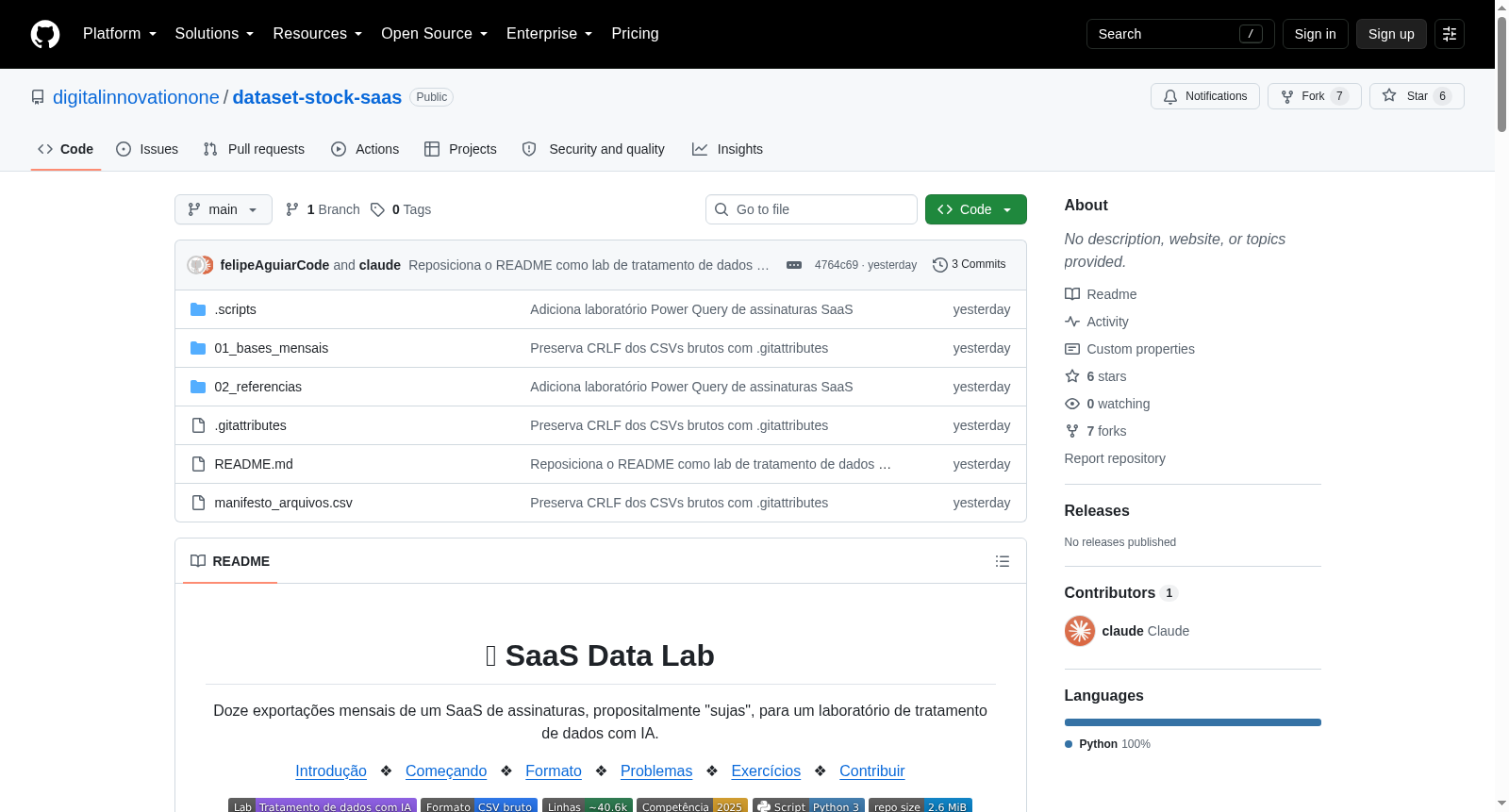
Task: Open the 02_referencias folder
Action: pyautogui.click(x=257, y=387)
